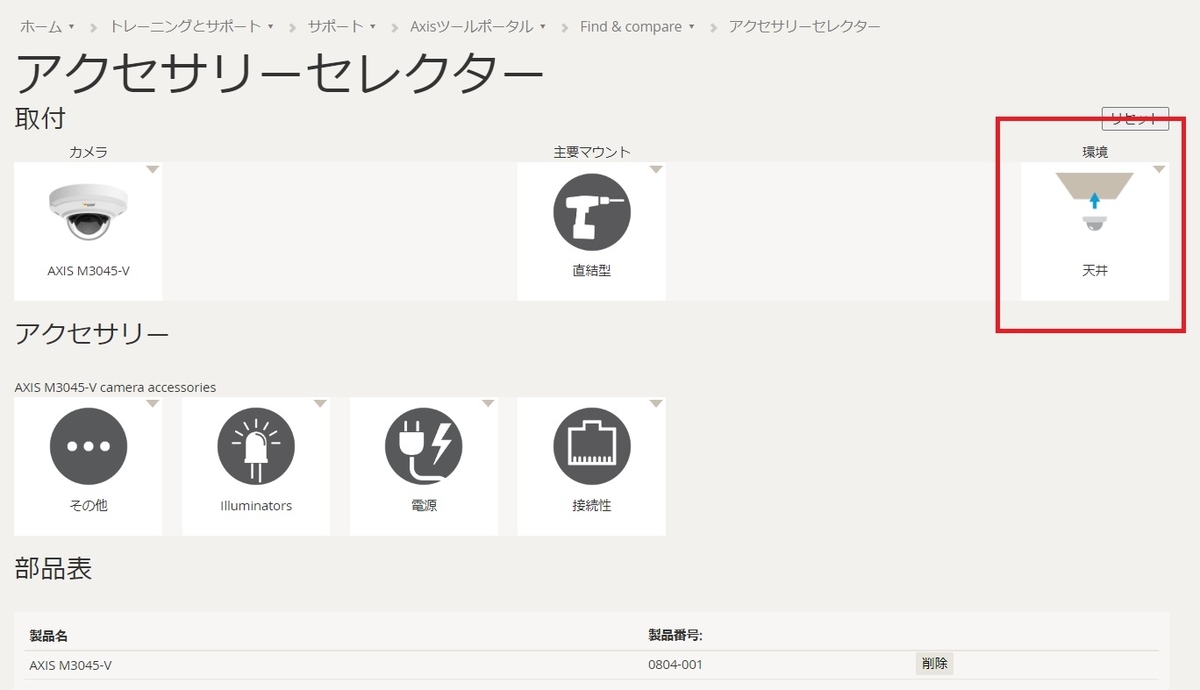Click the 製品名 column header

click(48, 636)
